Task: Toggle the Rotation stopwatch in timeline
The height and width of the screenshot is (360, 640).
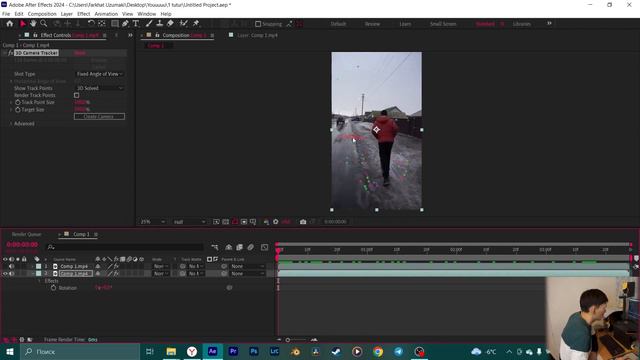Action: [53, 288]
